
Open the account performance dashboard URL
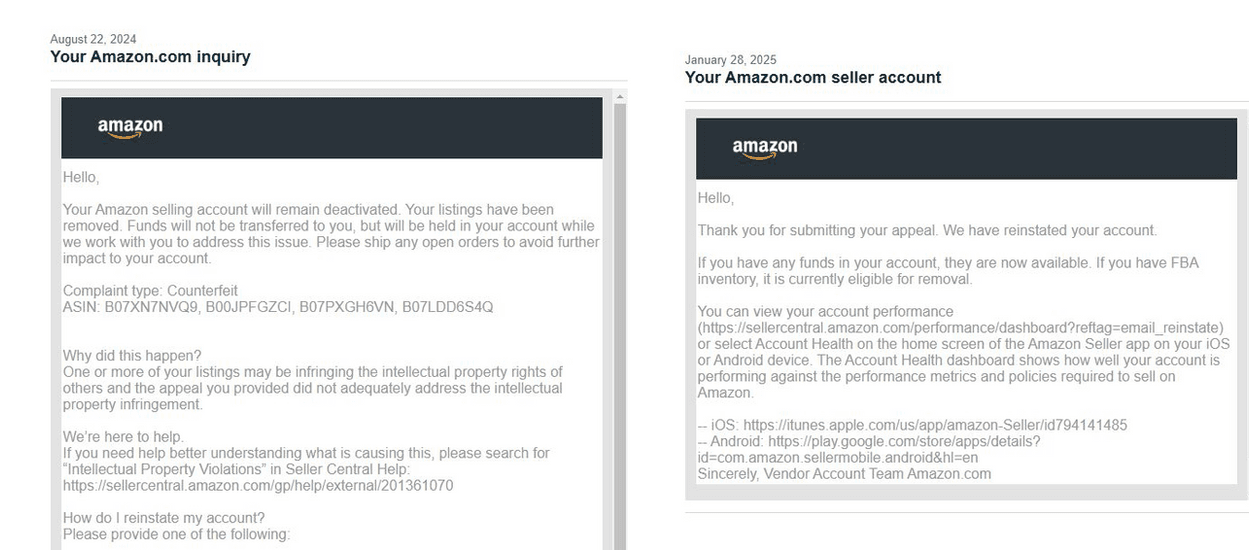point(960,328)
